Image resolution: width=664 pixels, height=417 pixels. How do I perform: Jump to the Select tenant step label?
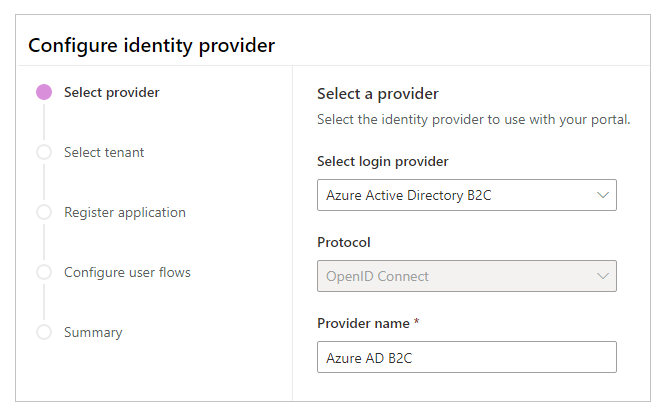pyautogui.click(x=104, y=153)
